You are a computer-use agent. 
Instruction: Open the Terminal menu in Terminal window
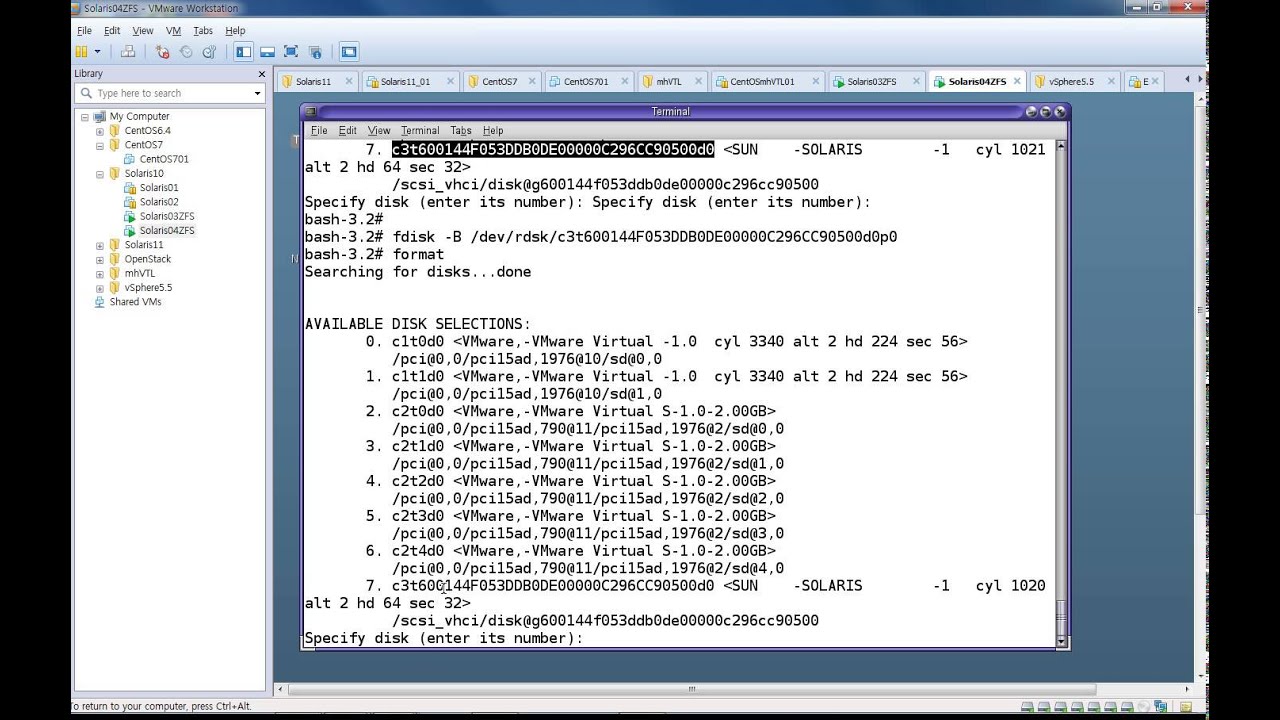420,131
